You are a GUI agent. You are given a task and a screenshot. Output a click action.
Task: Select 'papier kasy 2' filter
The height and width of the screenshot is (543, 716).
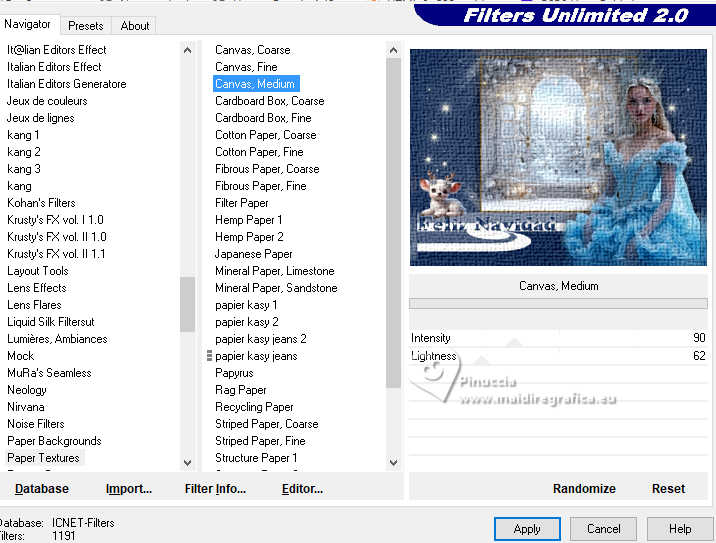(x=247, y=322)
